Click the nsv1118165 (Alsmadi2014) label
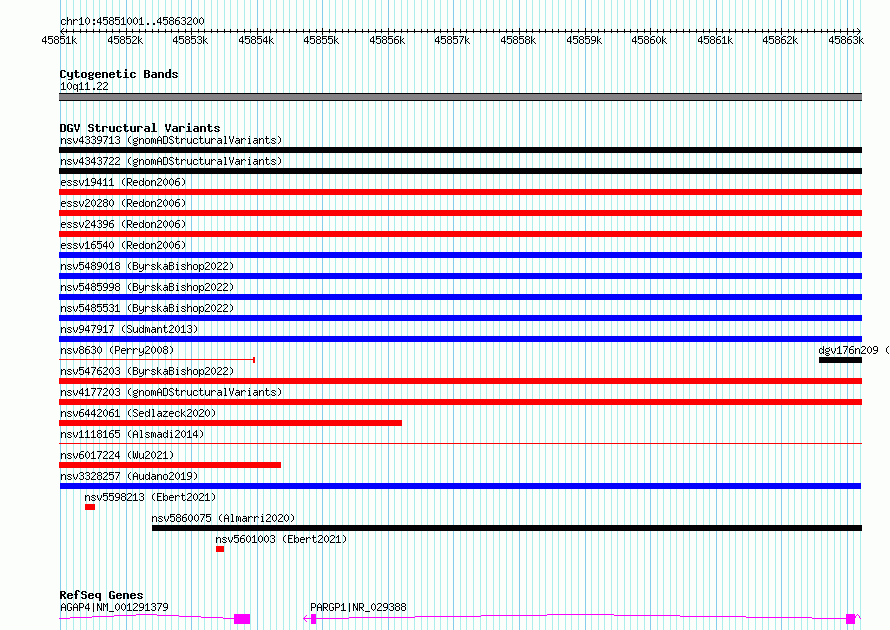Image resolution: width=890 pixels, height=630 pixels. pos(132,434)
